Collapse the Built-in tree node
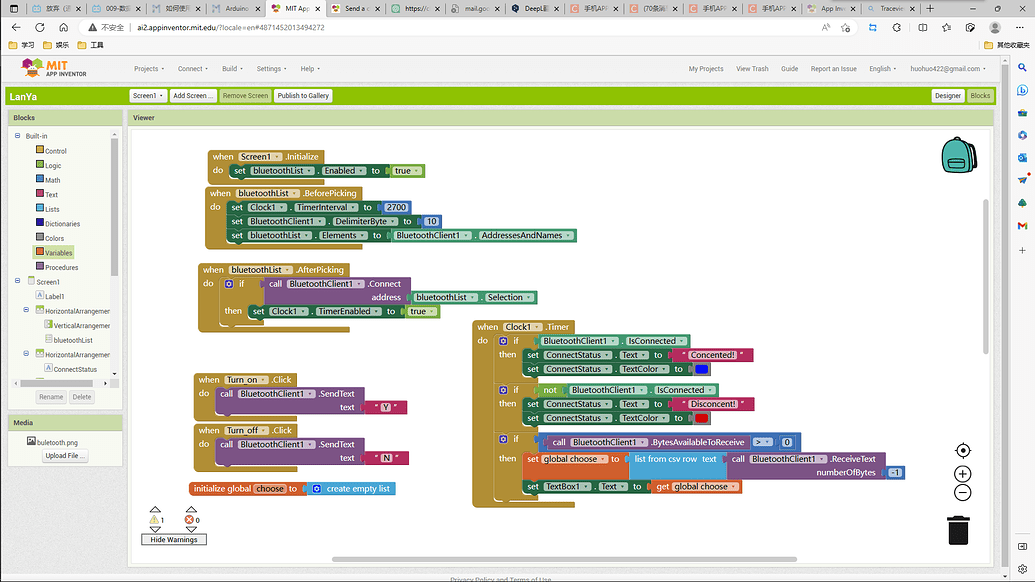The image size is (1035, 582). tap(18, 136)
